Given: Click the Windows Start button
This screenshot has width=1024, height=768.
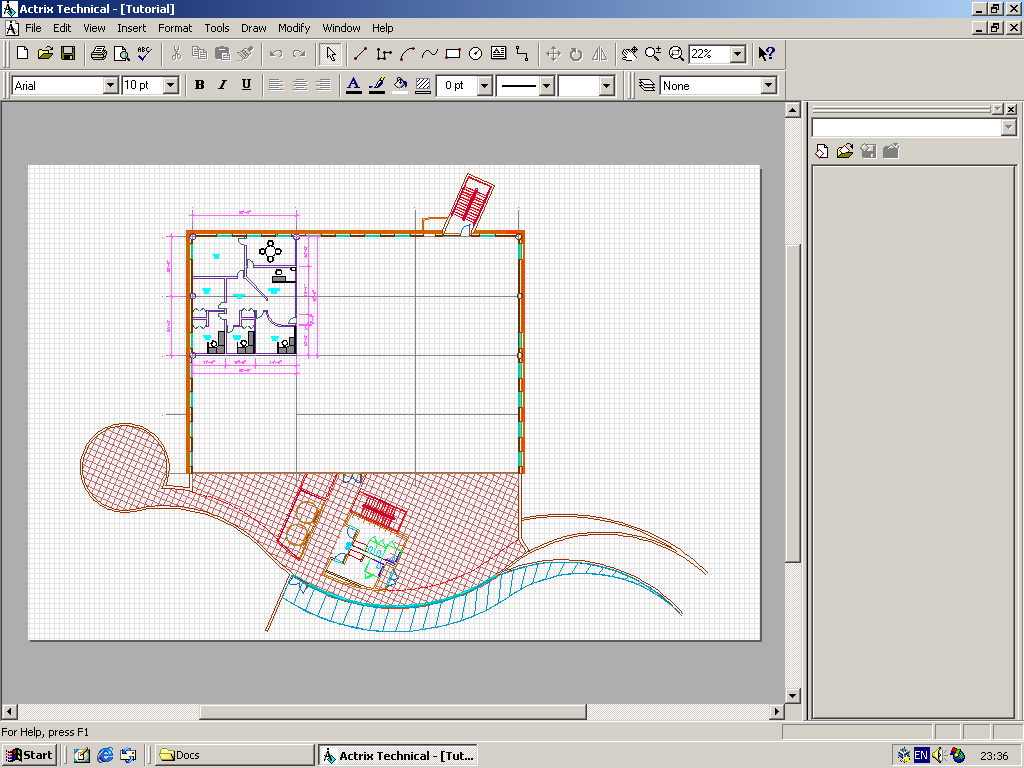Looking at the screenshot, I should pyautogui.click(x=29, y=755).
